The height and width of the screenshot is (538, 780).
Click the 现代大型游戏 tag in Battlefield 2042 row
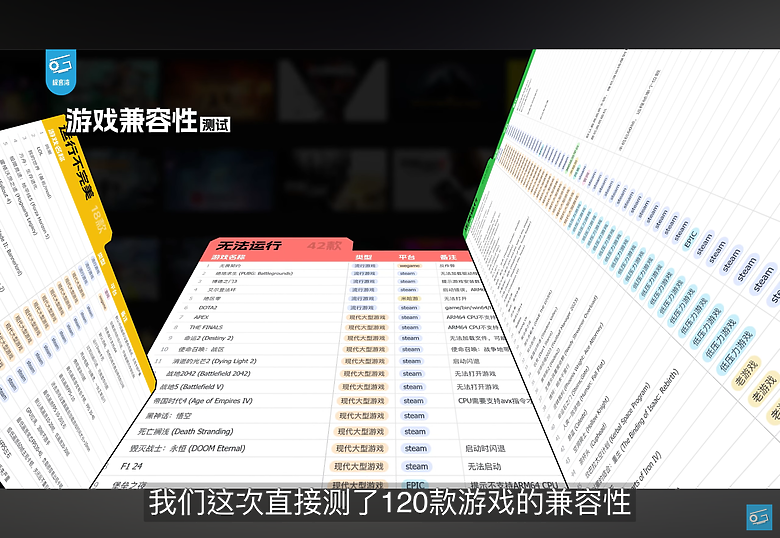tap(364, 373)
